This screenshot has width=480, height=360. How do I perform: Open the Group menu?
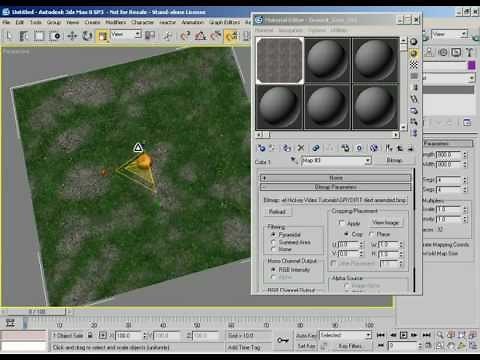[54, 22]
